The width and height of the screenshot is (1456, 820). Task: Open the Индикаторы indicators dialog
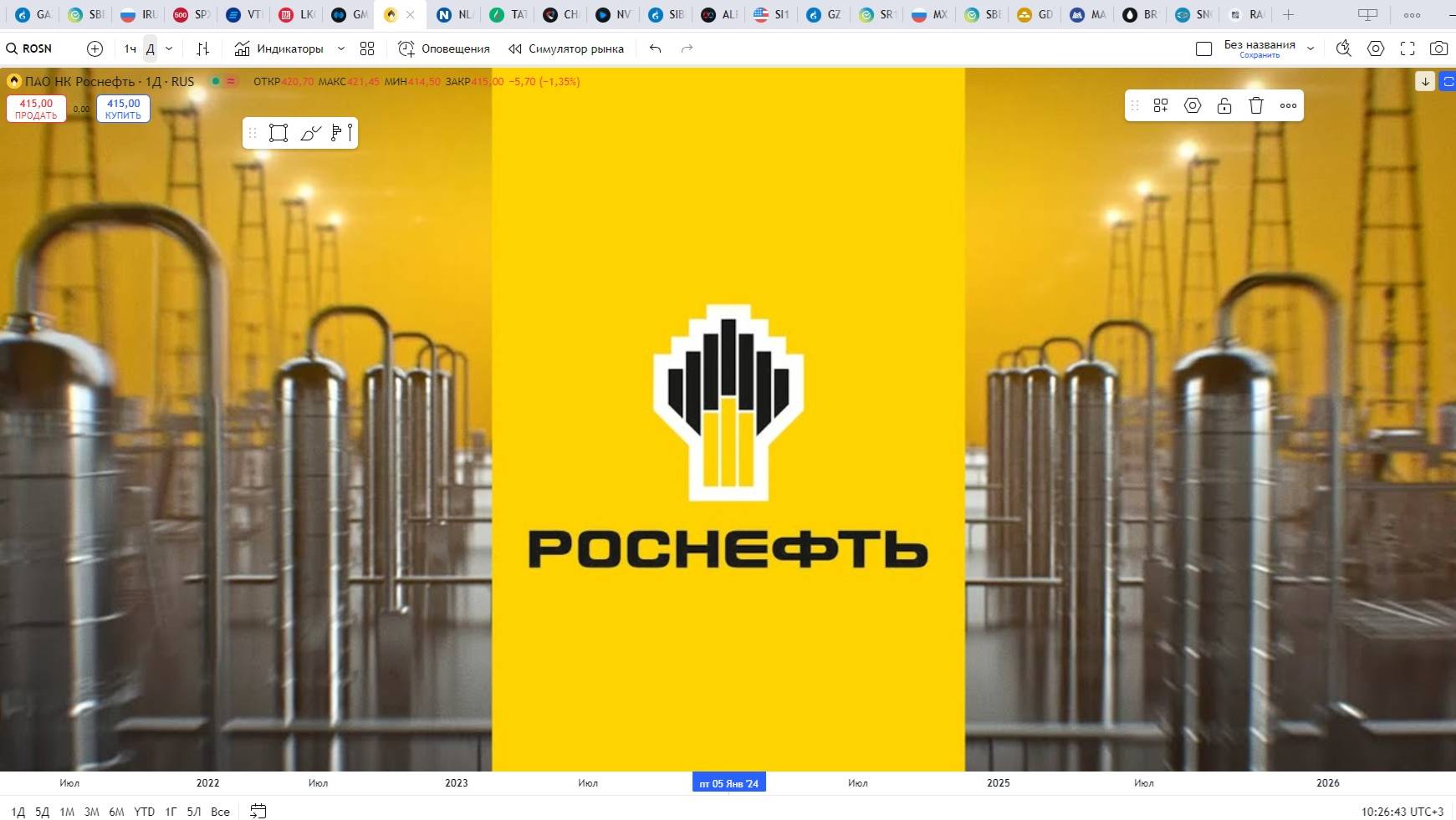279,48
